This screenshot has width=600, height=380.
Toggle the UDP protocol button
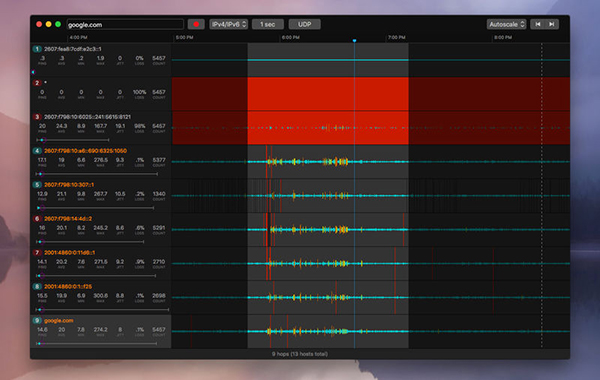(x=305, y=24)
